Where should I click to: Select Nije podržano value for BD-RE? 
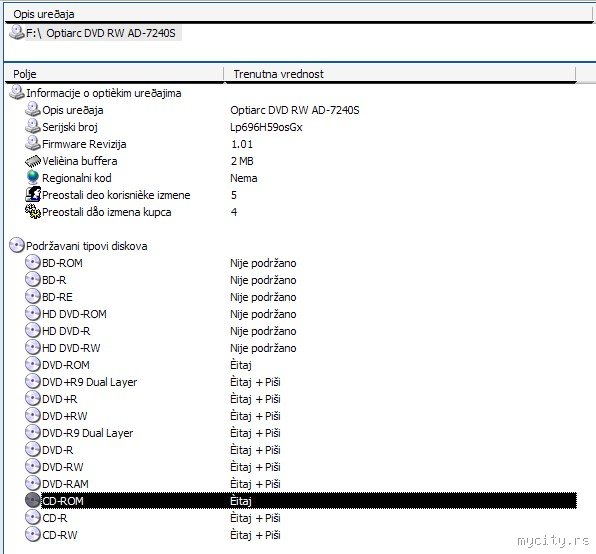pyautogui.click(x=263, y=297)
